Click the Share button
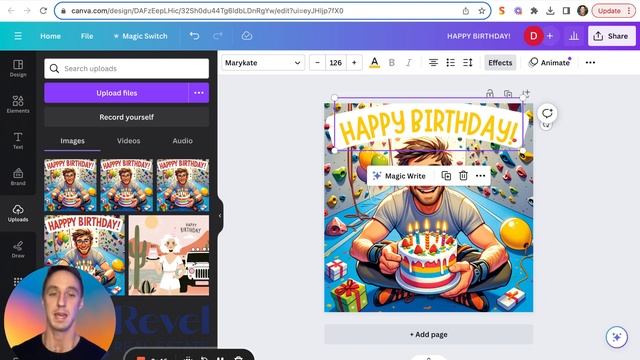Viewport: 640px width, 360px height. point(611,36)
